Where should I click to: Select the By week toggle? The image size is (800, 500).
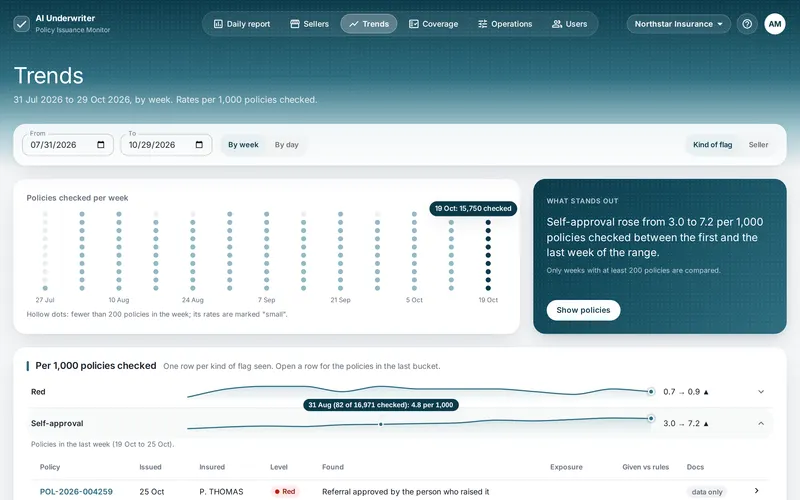(243, 145)
